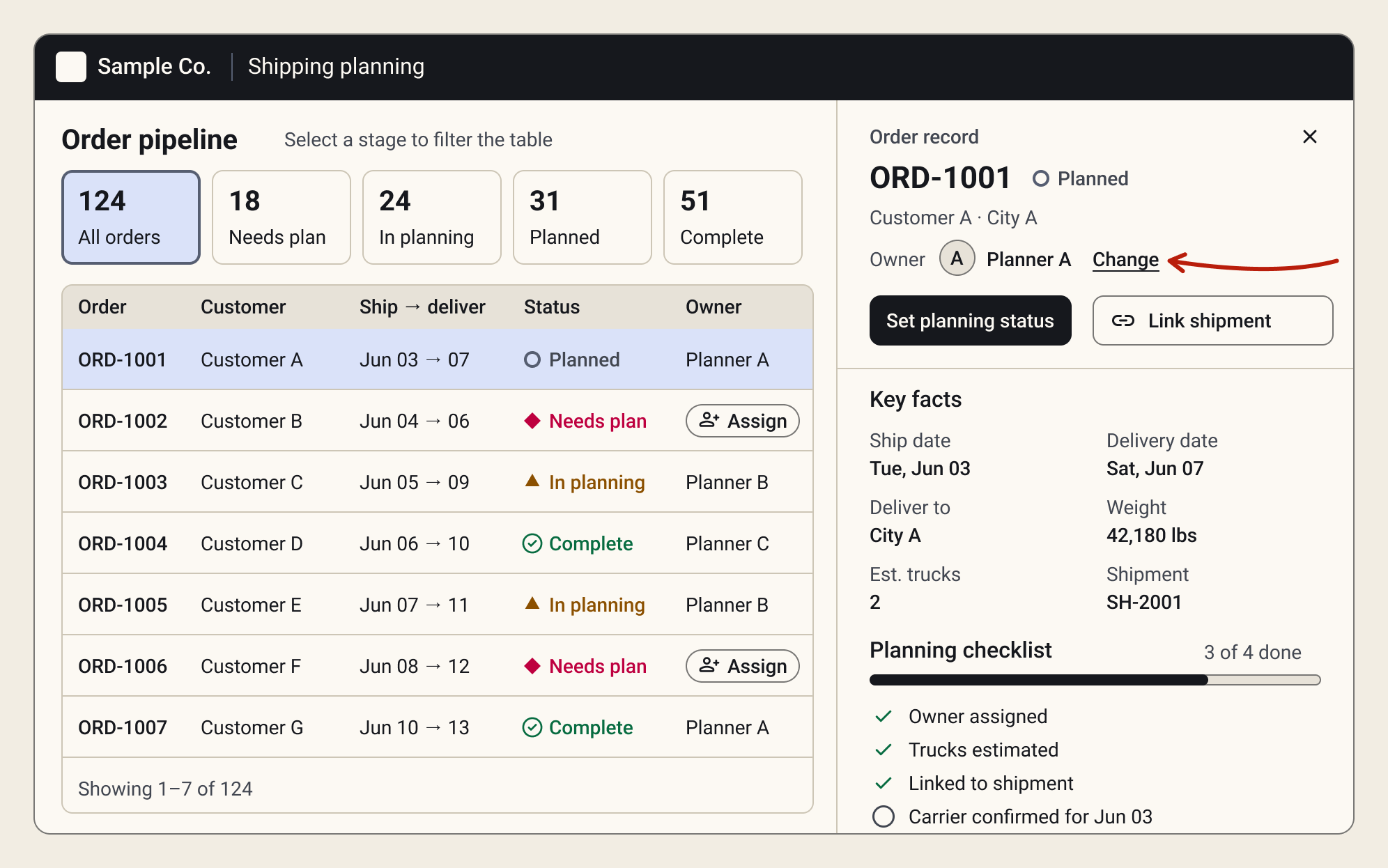The width and height of the screenshot is (1388, 868).
Task: Open order ORD-1004
Action: [438, 543]
